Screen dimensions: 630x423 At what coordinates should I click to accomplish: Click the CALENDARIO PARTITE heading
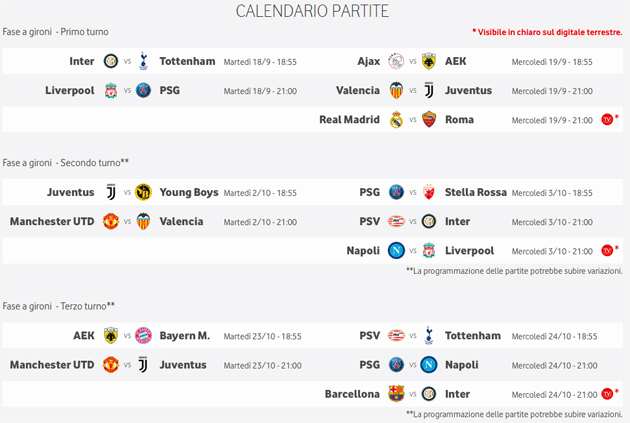coord(312,11)
